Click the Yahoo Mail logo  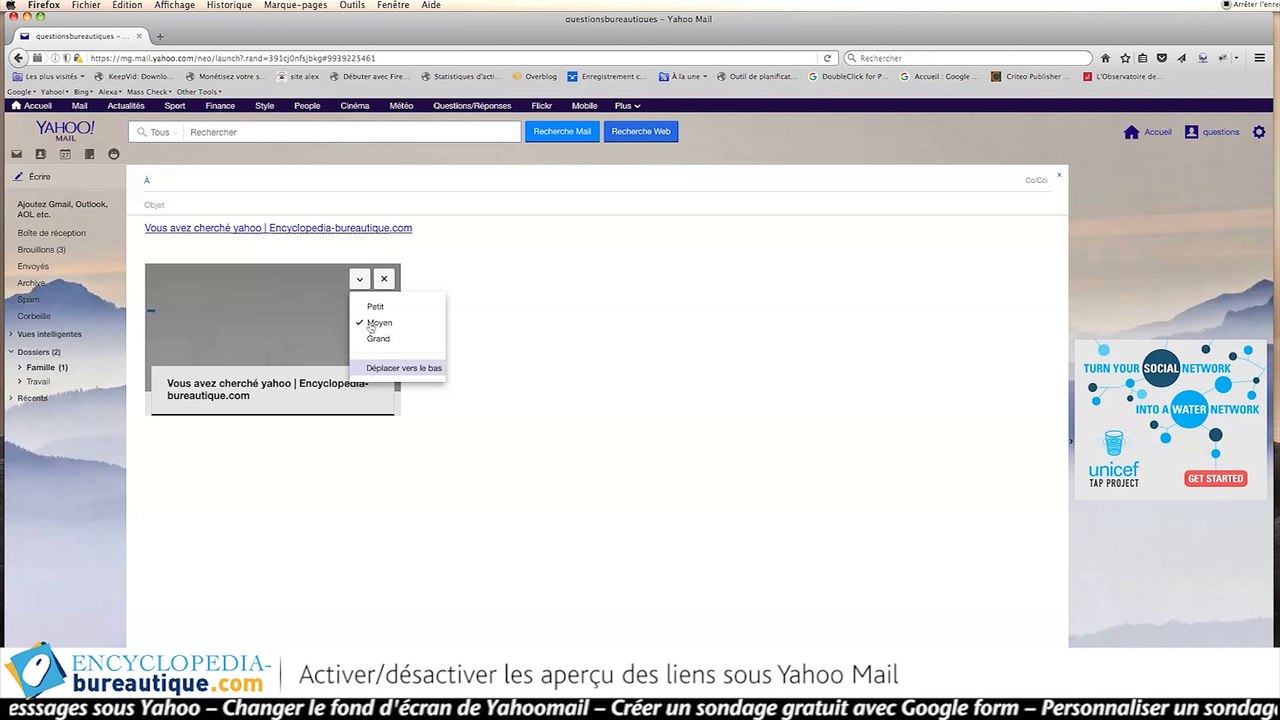(x=65, y=130)
